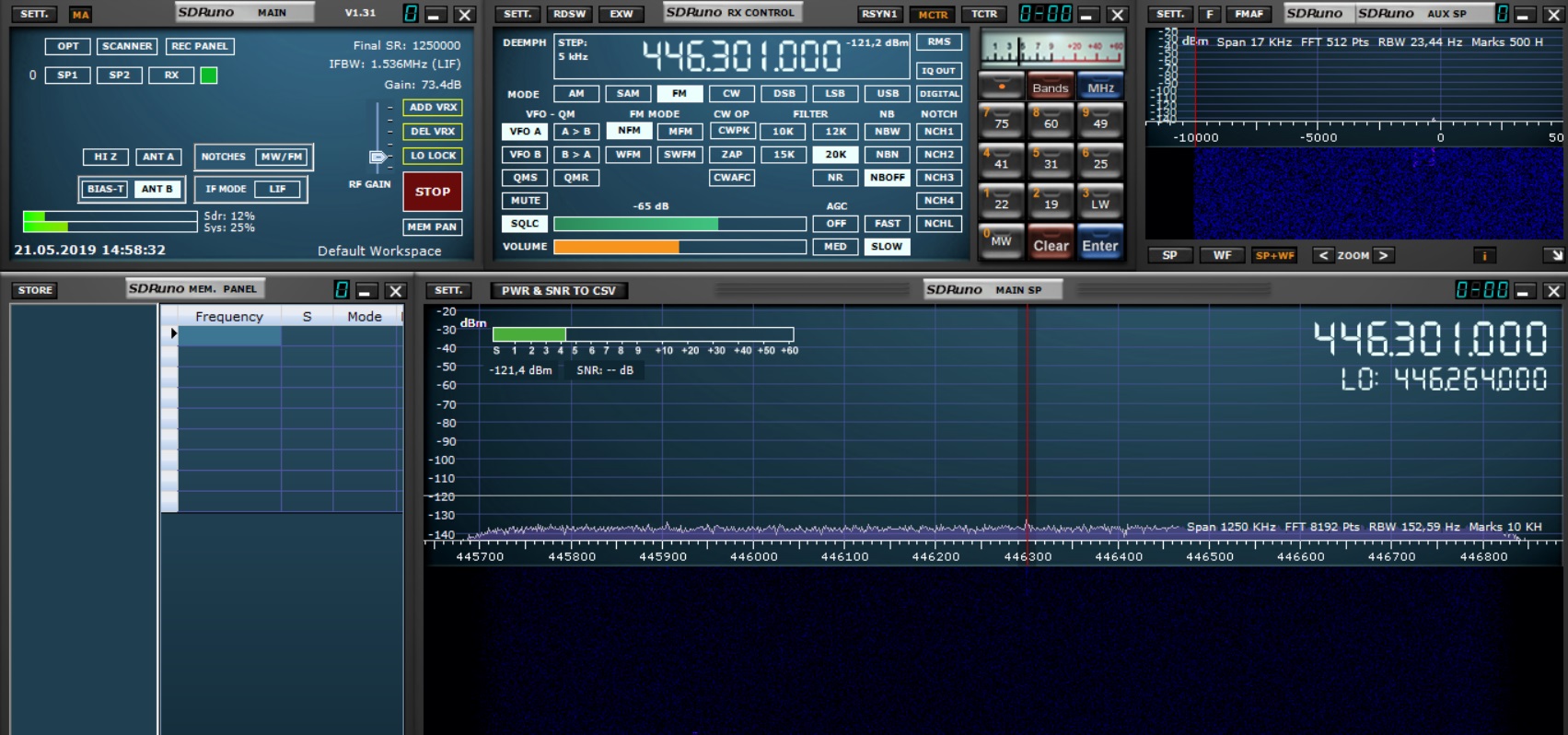Click the Mem Panel row selector arrow
The width and height of the screenshot is (1568, 735).
[172, 333]
